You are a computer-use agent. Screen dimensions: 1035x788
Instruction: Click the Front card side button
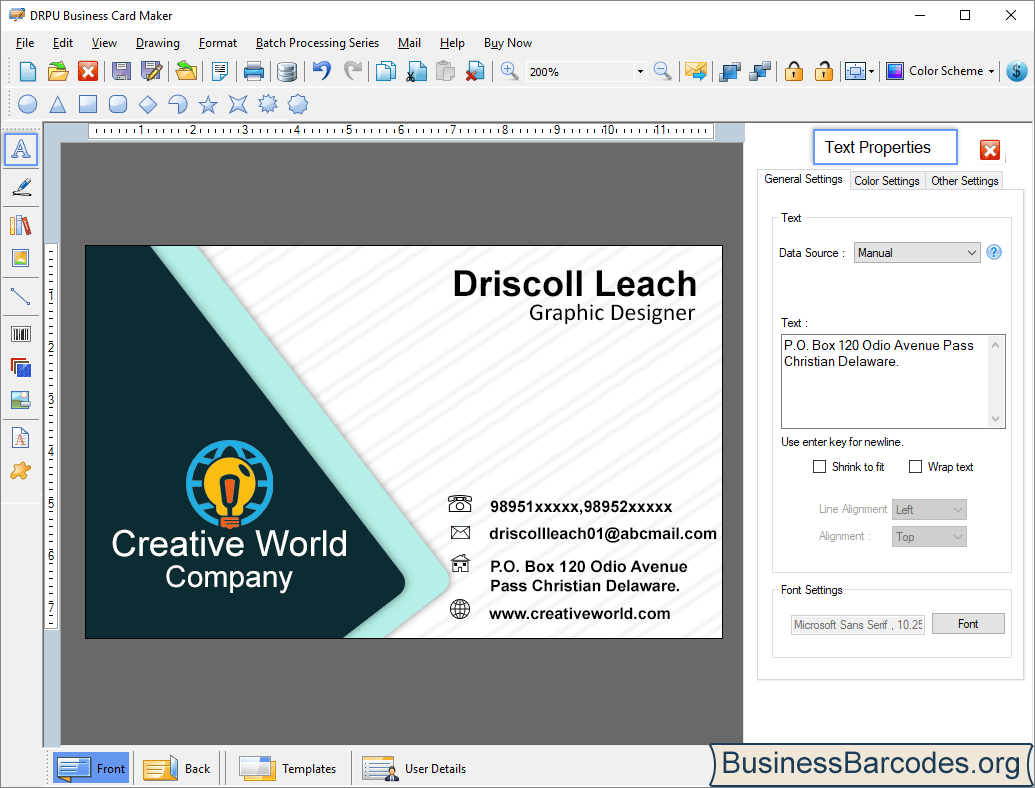pos(91,768)
